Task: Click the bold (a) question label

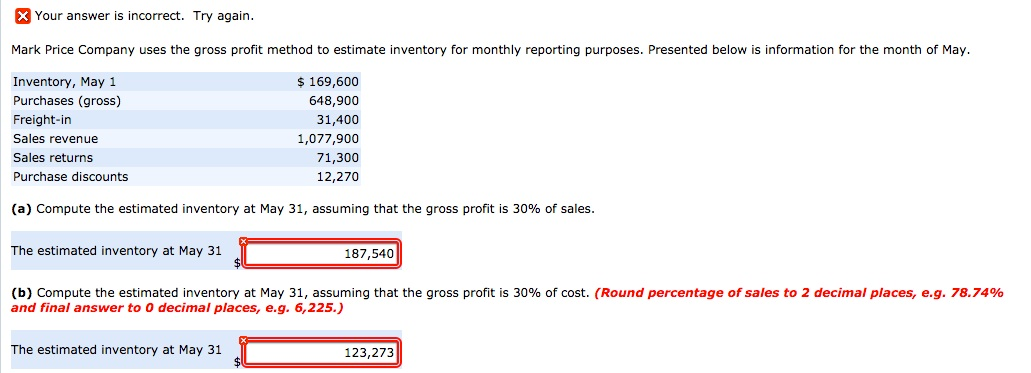Action: (x=22, y=209)
